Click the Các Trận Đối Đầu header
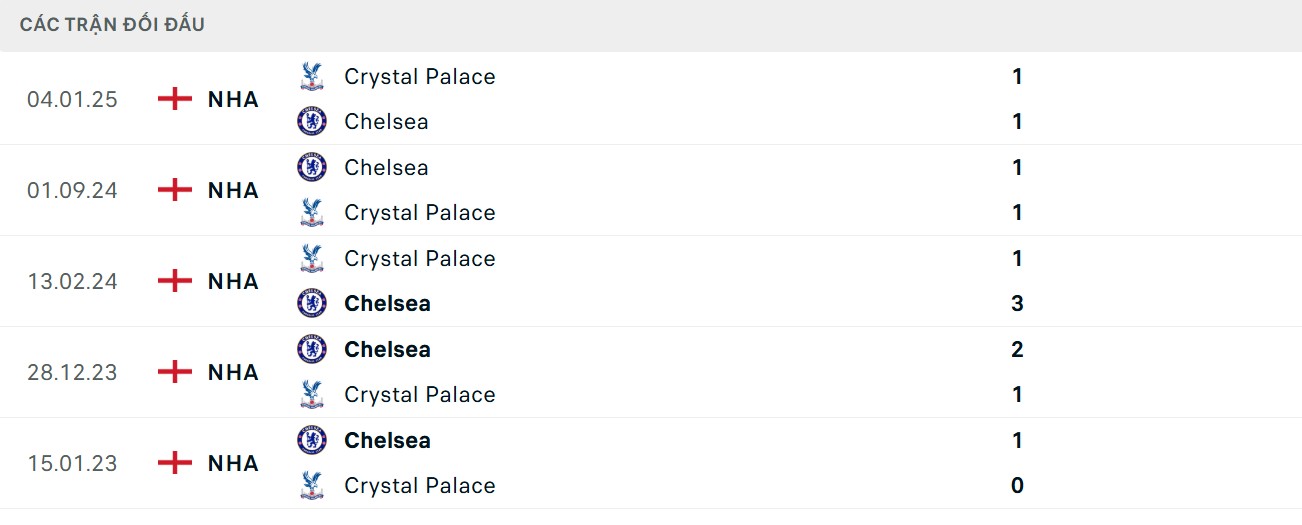 click(112, 24)
